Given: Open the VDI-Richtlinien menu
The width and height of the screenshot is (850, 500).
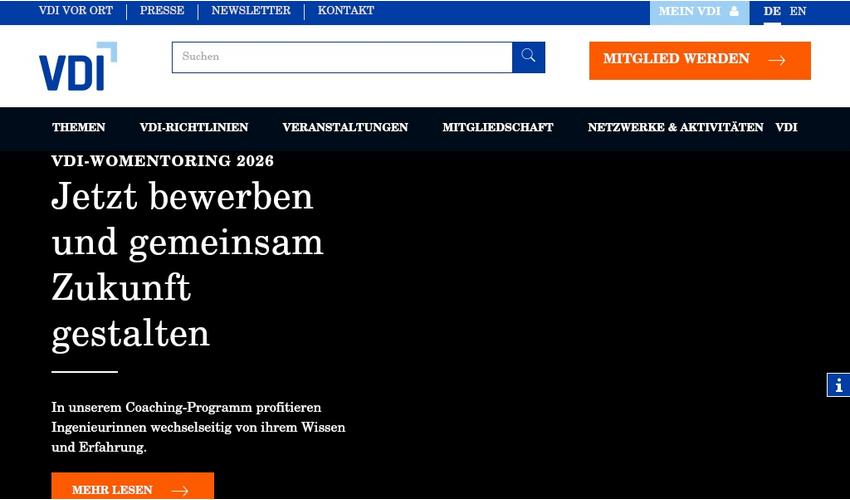Looking at the screenshot, I should [194, 127].
